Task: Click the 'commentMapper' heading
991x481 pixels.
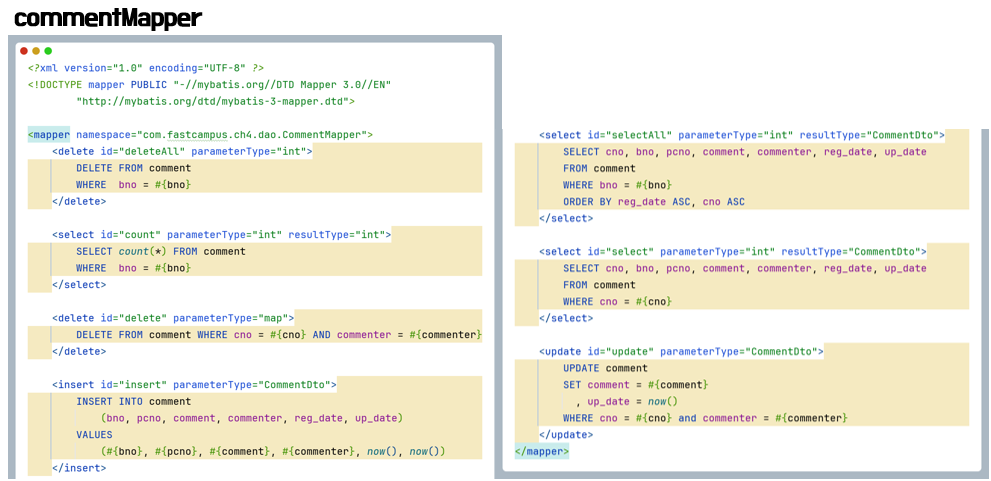Action: tap(108, 18)
